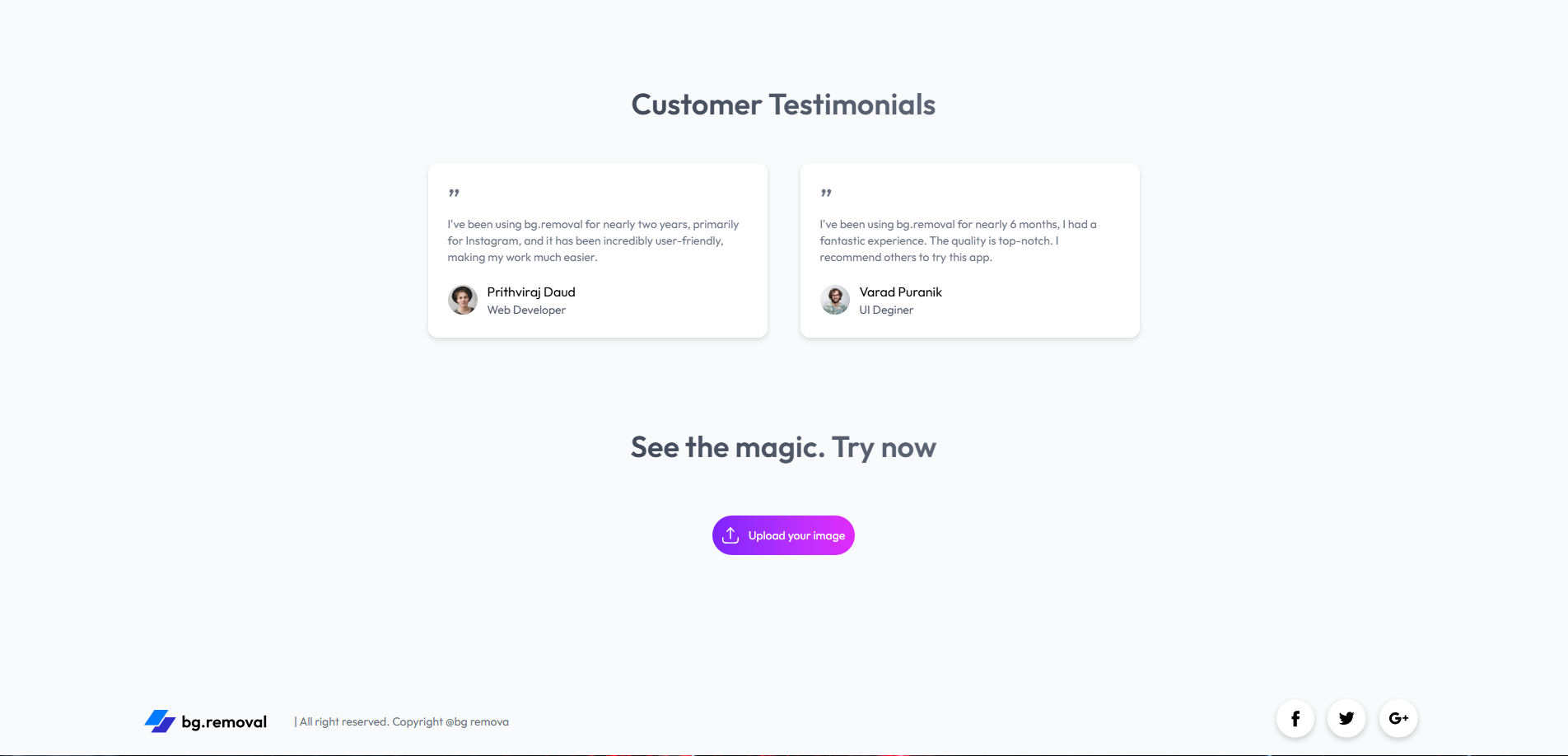Open the Google Plus social icon
1568x756 pixels.
coord(1398,719)
